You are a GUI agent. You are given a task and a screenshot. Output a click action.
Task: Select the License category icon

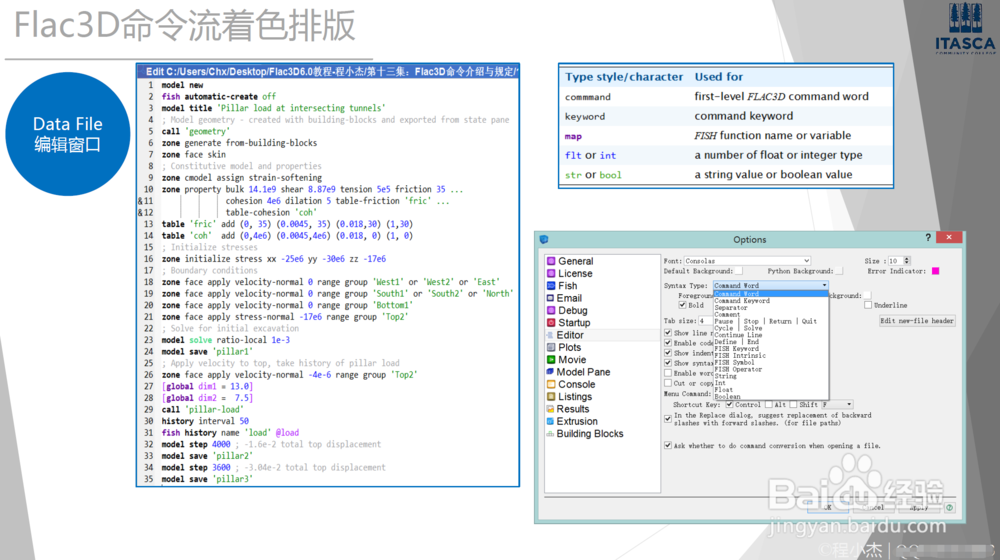[551, 273]
